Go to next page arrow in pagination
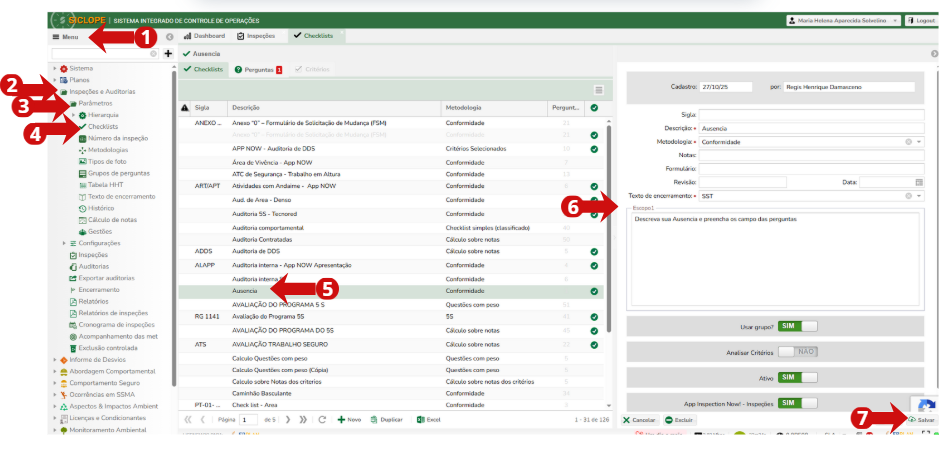This screenshot has width=952, height=463. 289,420
